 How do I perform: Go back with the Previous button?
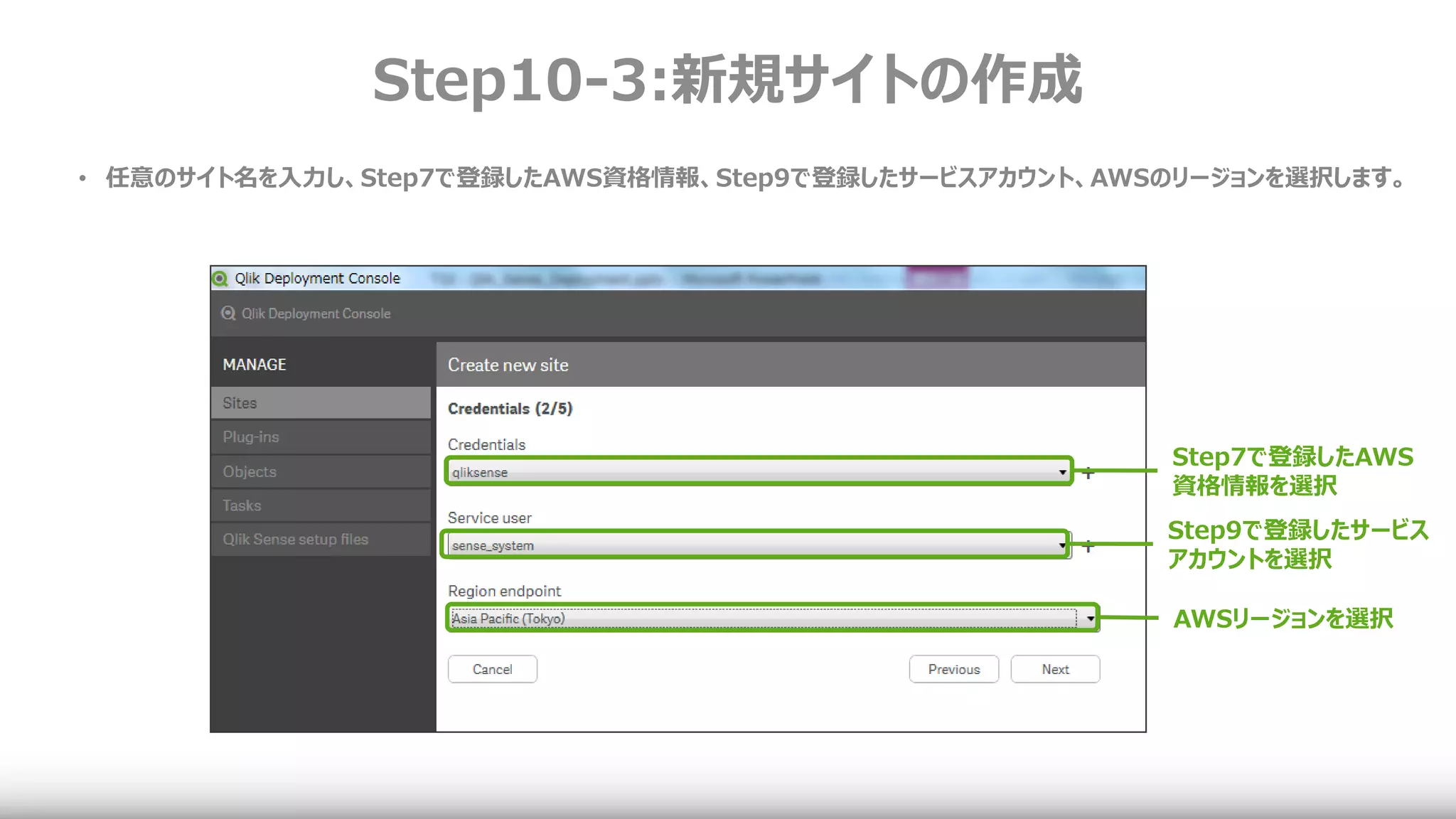954,669
